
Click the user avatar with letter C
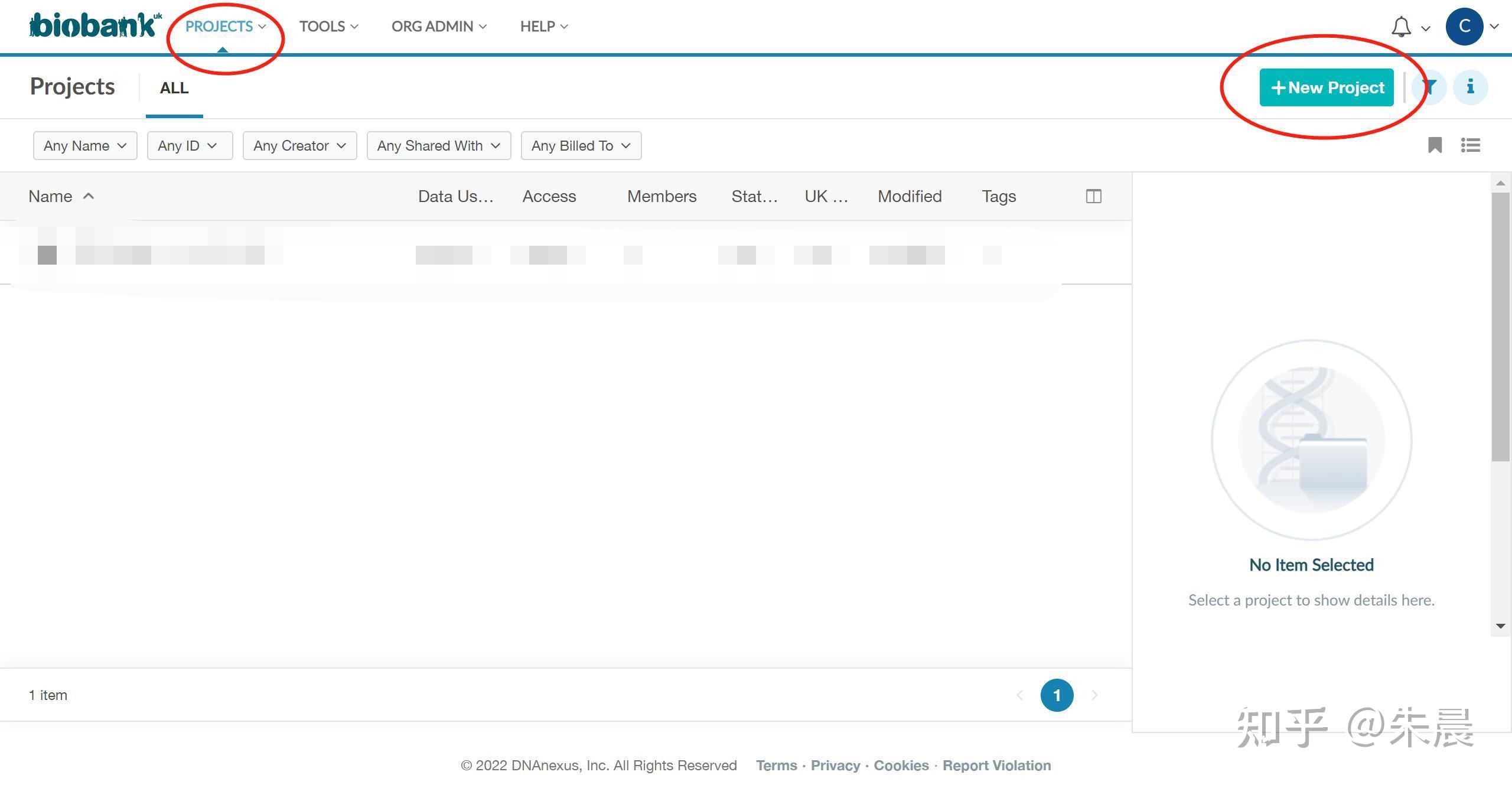1464,27
